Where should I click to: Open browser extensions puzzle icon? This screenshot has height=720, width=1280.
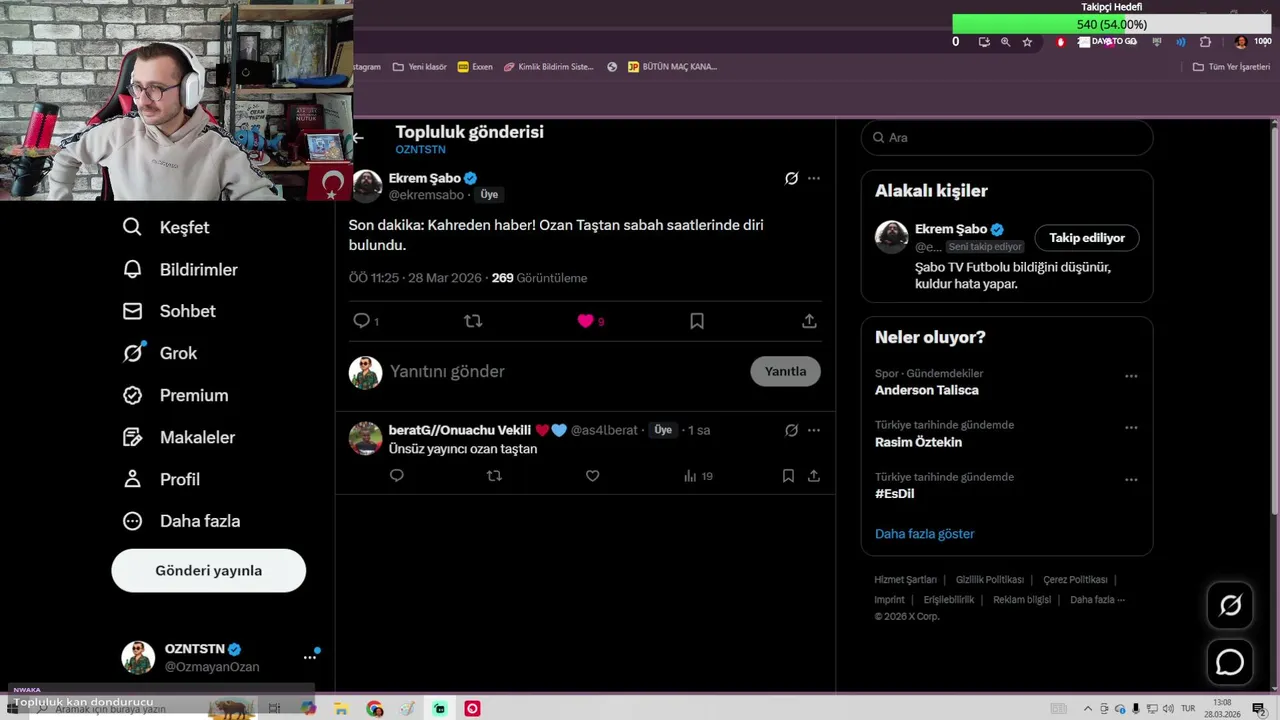coord(1205,42)
